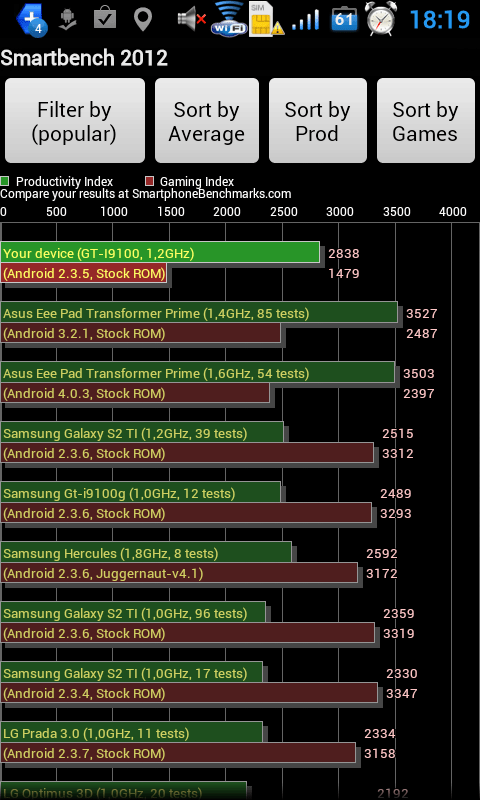The image size is (480, 800).
Task: Select Galaxy S2 TI 1,0GHz 96 tests bar
Action: [133, 612]
